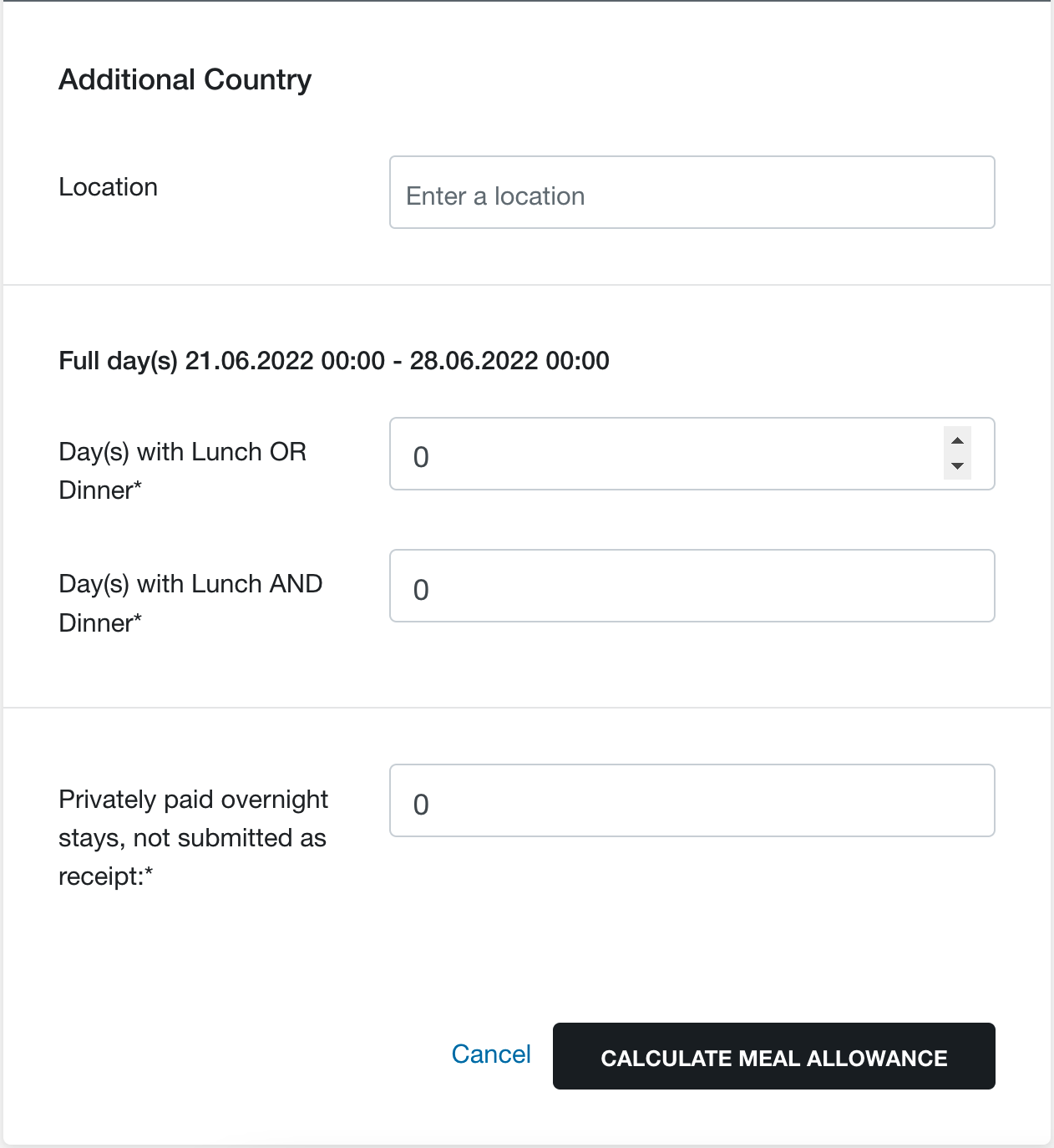Click the Additional Country heading
Viewport: 1054px width, 1148px height.
point(185,79)
